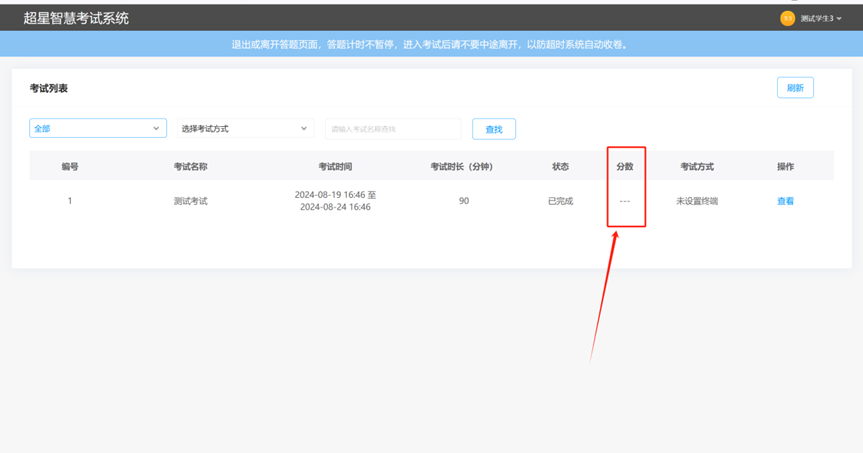Click the 刷新 refresh button
863x453 pixels.
pos(795,88)
